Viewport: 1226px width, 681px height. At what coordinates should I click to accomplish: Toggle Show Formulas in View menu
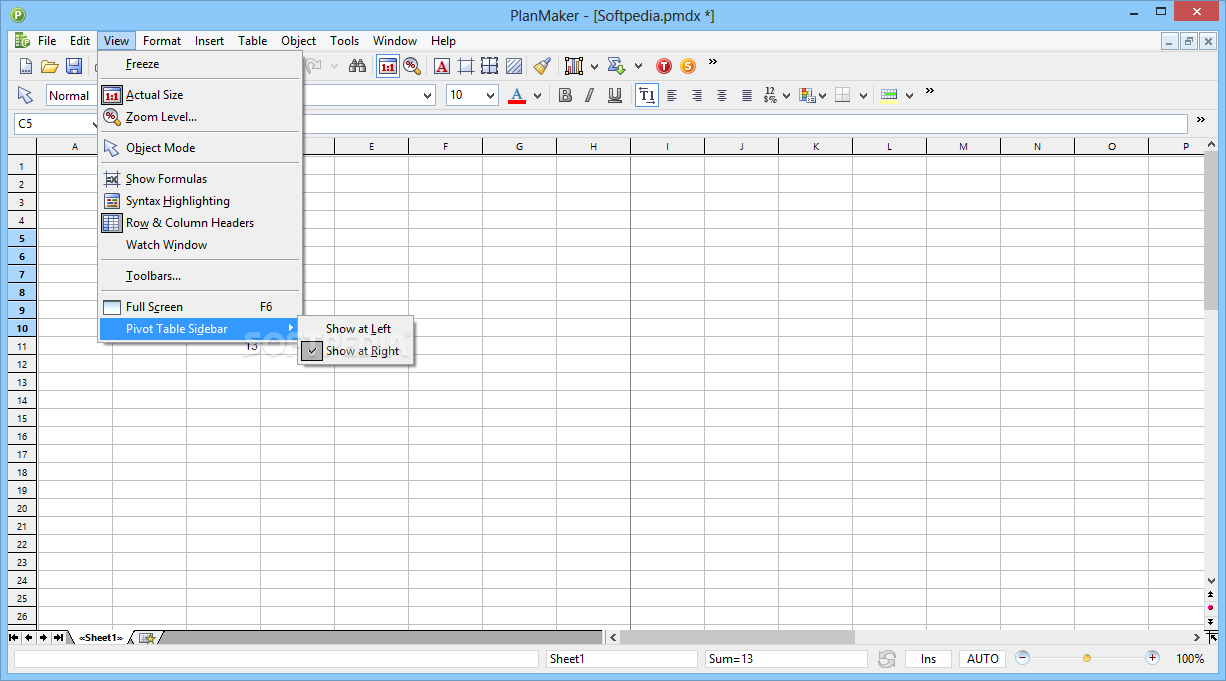[x=200, y=179]
